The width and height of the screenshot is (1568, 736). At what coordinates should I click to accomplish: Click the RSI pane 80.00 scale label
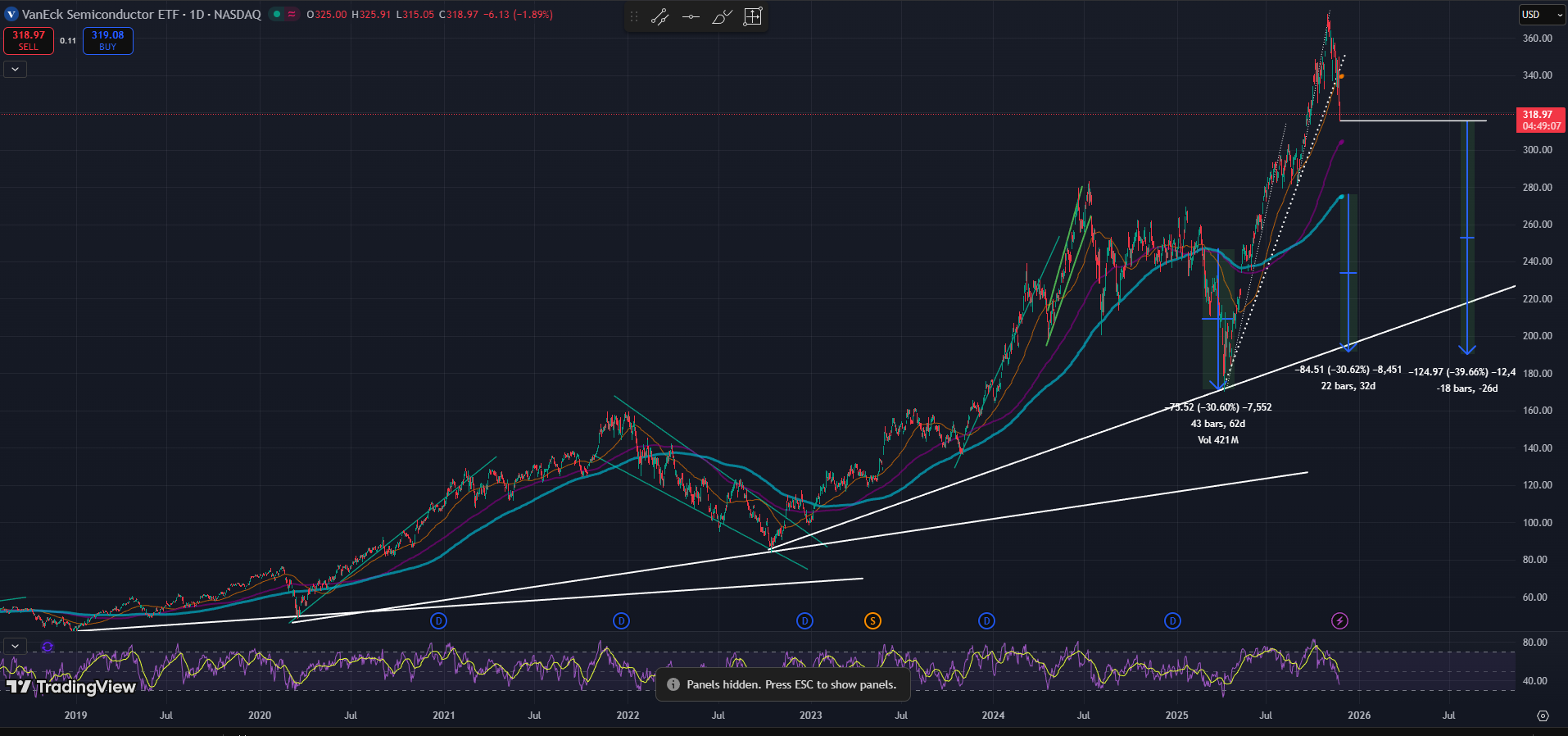click(x=1534, y=643)
